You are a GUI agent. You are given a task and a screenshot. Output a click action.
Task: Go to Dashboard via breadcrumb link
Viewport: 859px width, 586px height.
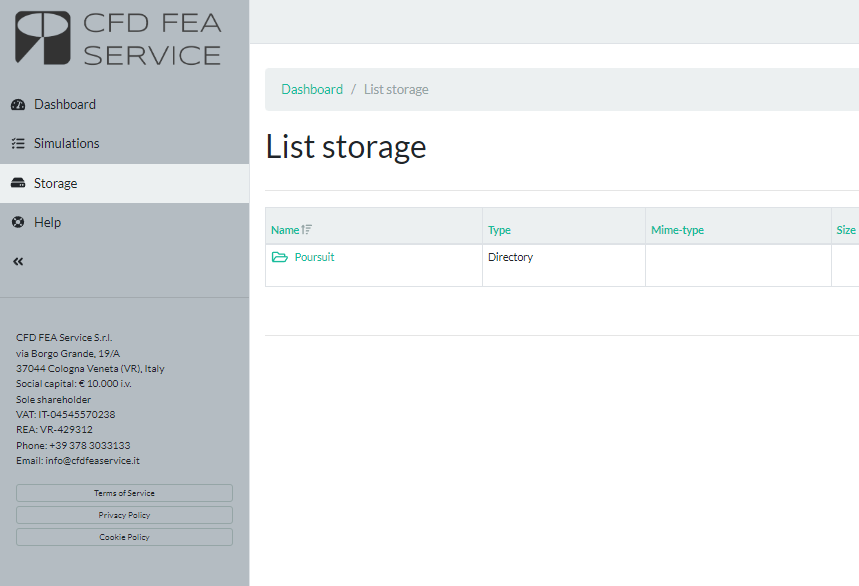click(x=312, y=89)
